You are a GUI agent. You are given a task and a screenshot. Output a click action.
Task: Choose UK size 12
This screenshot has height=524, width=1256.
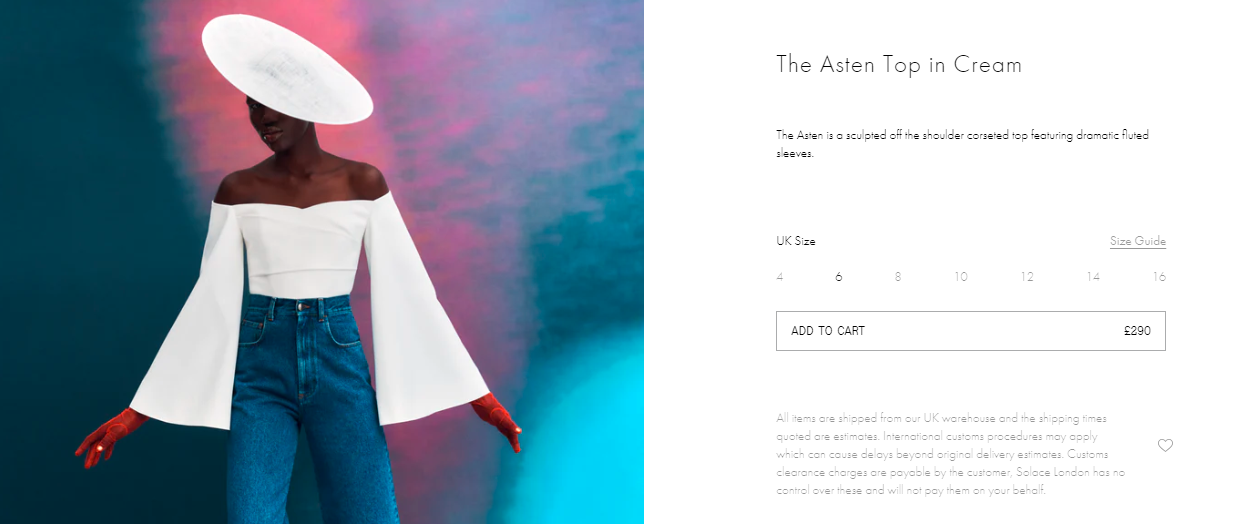pyautogui.click(x=1027, y=277)
